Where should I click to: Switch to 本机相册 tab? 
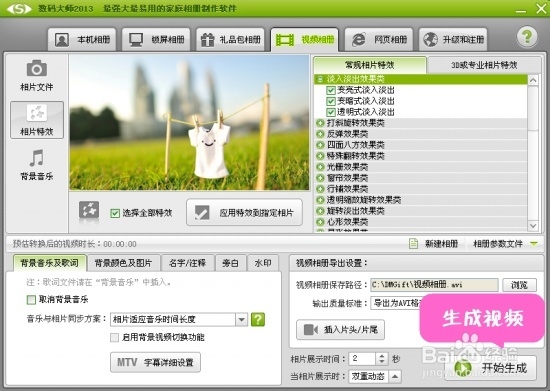coord(82,39)
